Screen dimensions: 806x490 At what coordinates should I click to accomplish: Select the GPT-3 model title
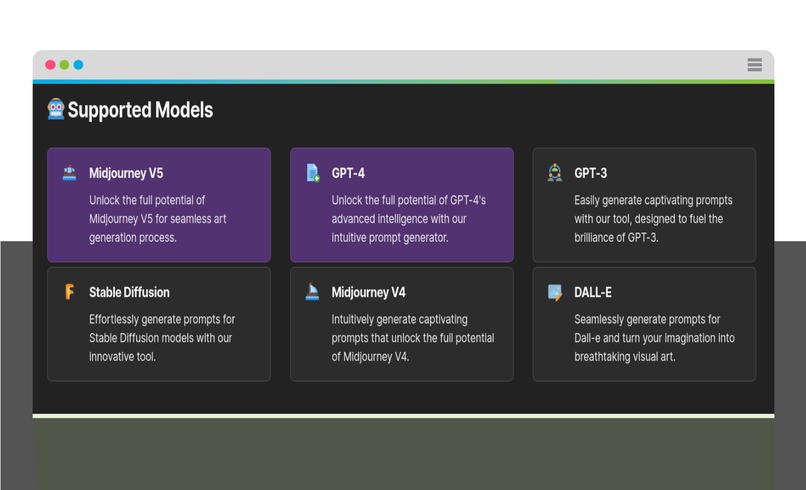tap(591, 173)
